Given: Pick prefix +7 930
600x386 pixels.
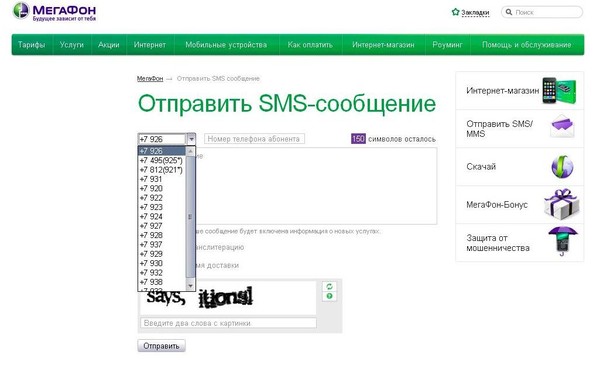Looking at the screenshot, I should 162,263.
